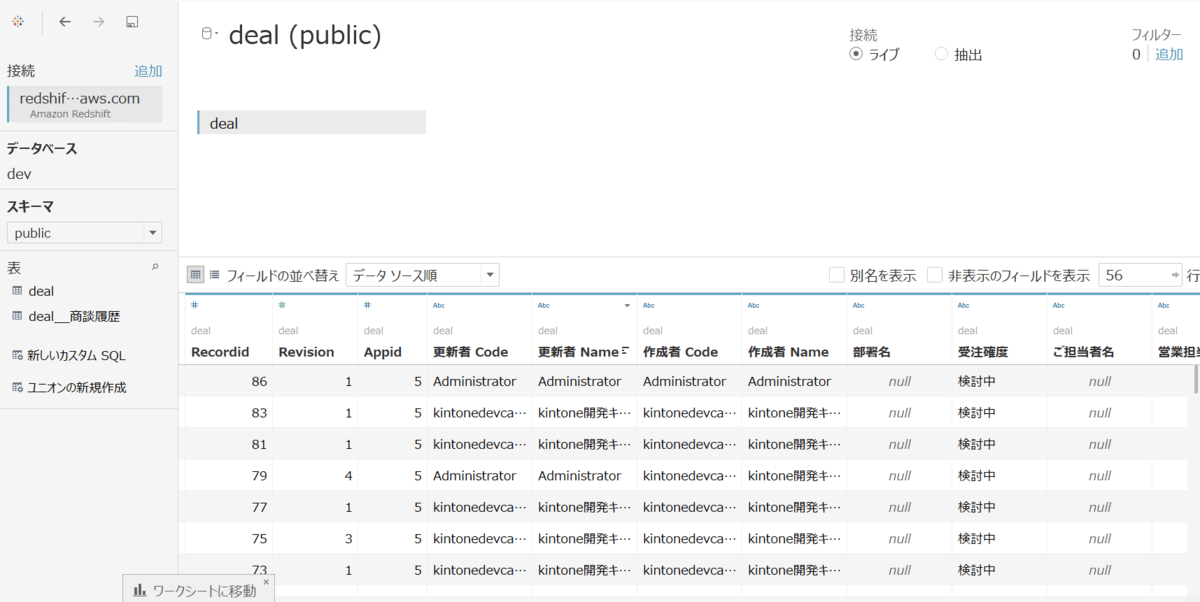
Task: Click the number type icon above Recordid
Action: coord(195,305)
